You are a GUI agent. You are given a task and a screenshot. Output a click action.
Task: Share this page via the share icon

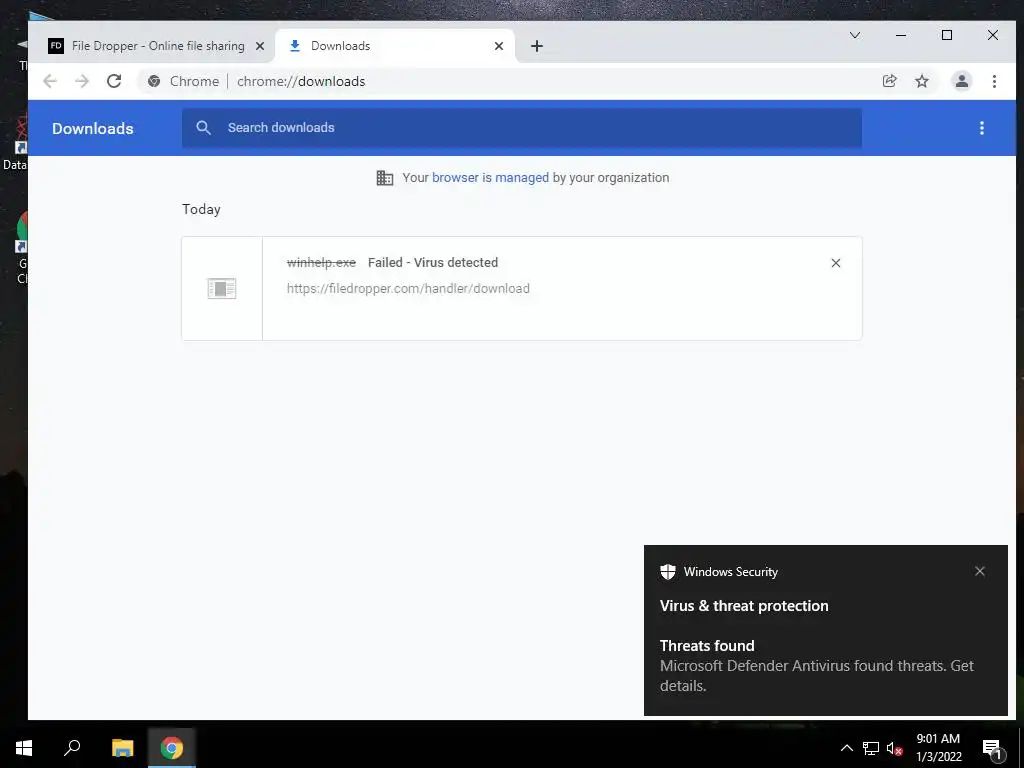(889, 81)
